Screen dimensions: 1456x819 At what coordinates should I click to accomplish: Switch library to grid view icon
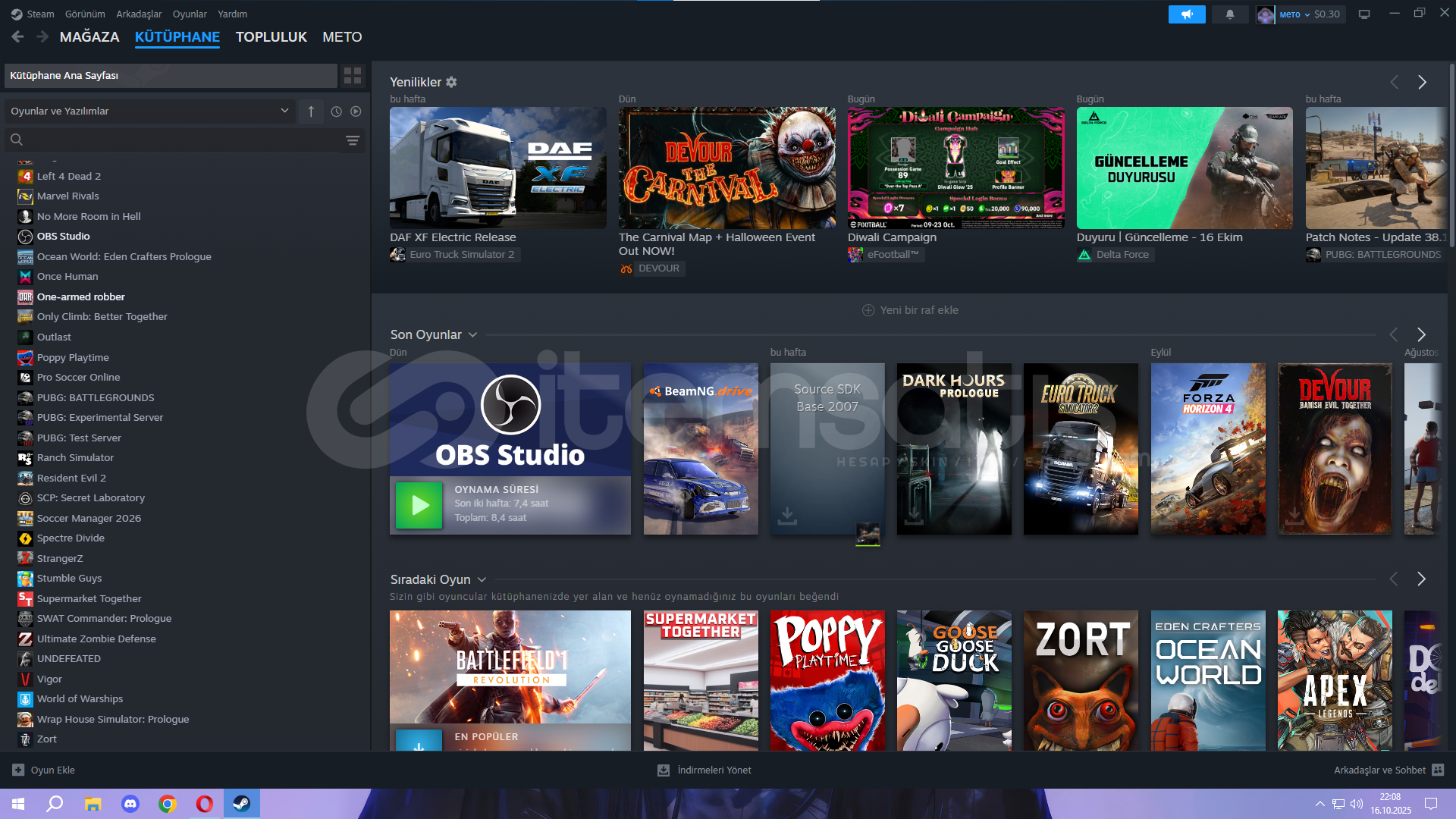(x=353, y=75)
